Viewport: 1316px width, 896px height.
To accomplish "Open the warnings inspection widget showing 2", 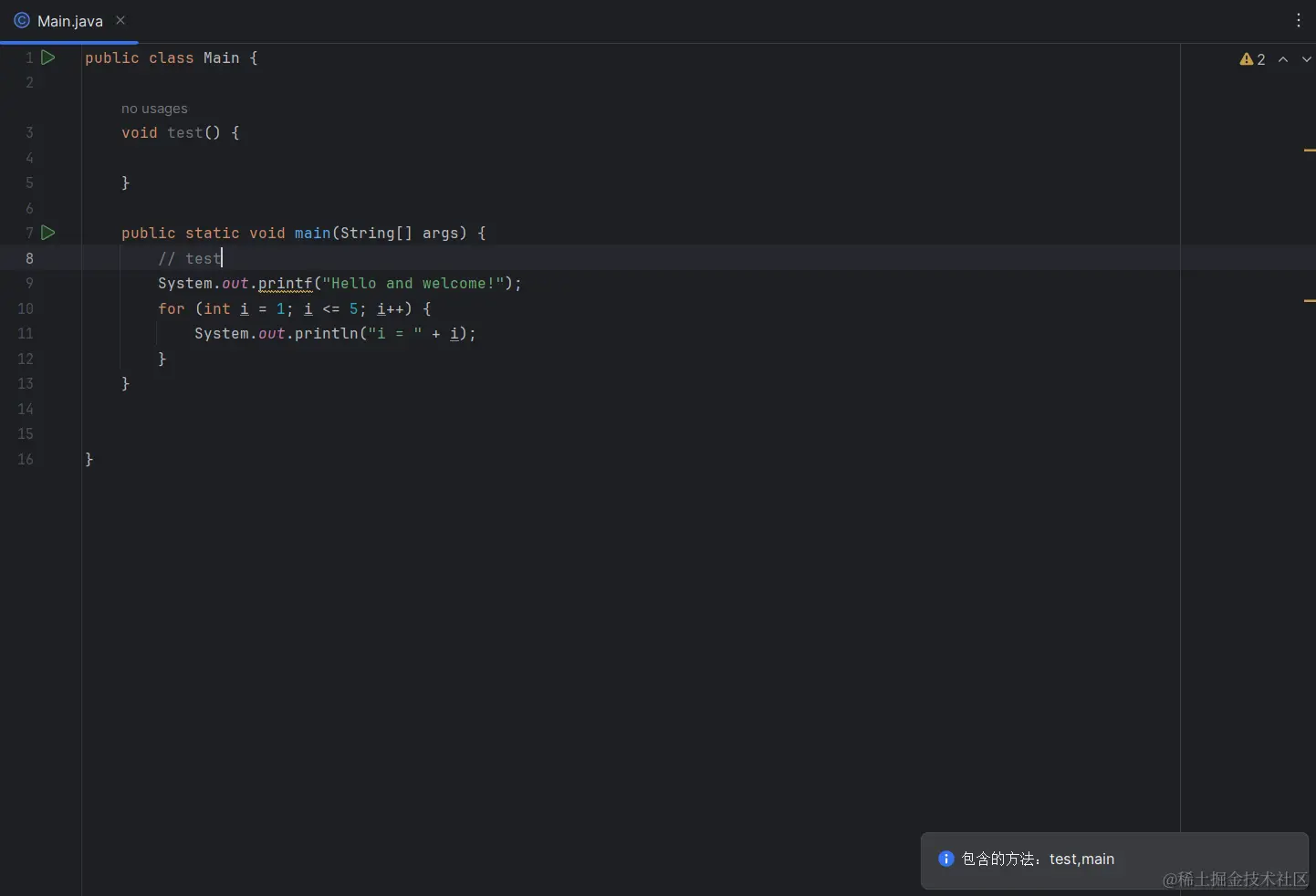I will pyautogui.click(x=1252, y=59).
